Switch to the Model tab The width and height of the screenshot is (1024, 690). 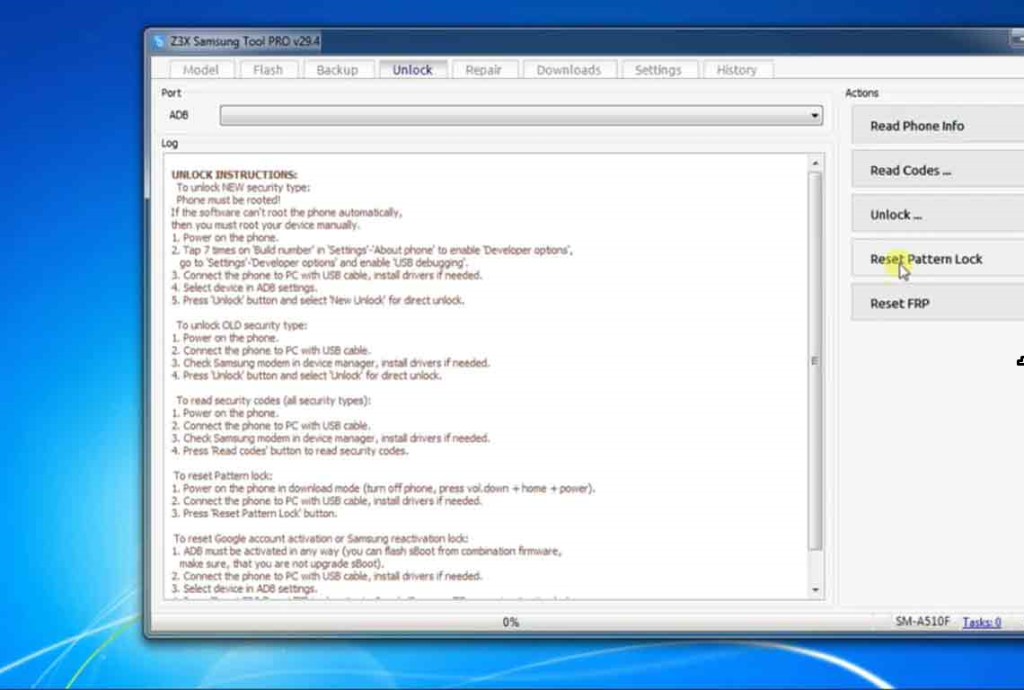point(200,70)
